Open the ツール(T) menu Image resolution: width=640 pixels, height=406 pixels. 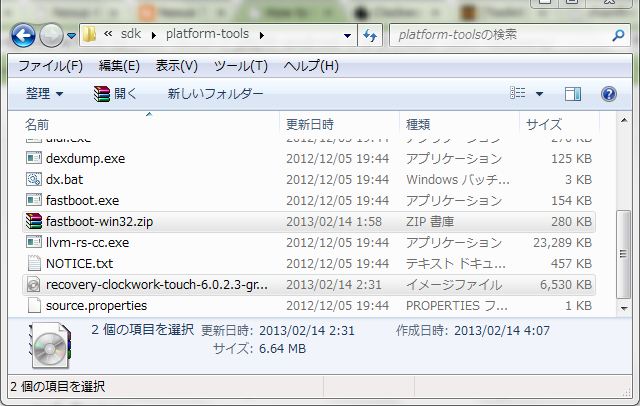(x=241, y=66)
